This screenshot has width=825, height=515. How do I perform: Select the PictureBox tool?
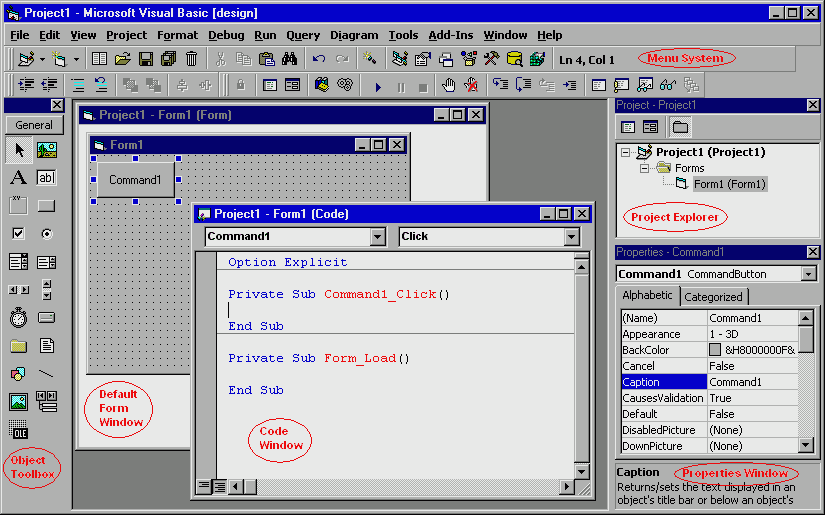coord(47,150)
